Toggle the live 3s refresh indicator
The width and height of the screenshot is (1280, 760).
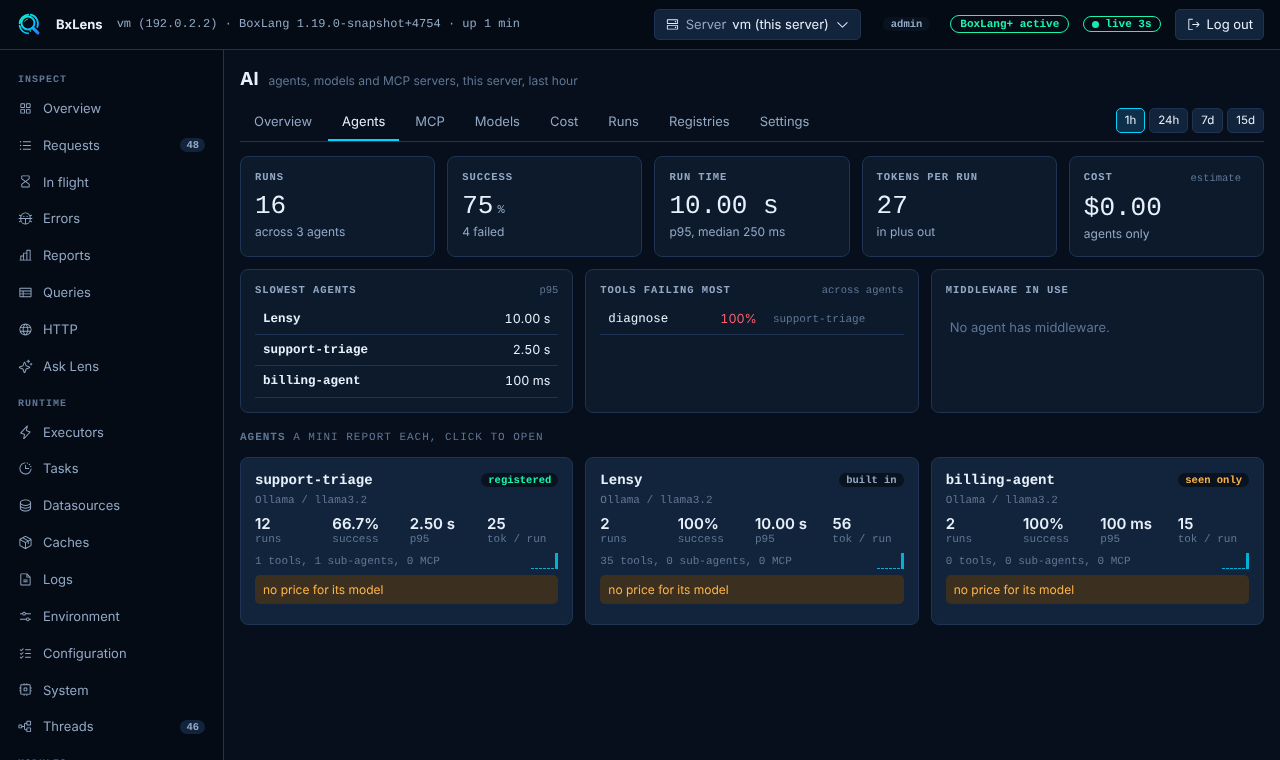tap(1121, 24)
